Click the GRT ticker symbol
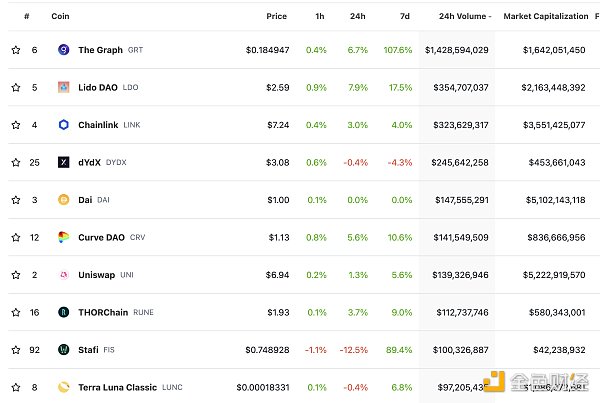600x403 pixels. coord(135,50)
